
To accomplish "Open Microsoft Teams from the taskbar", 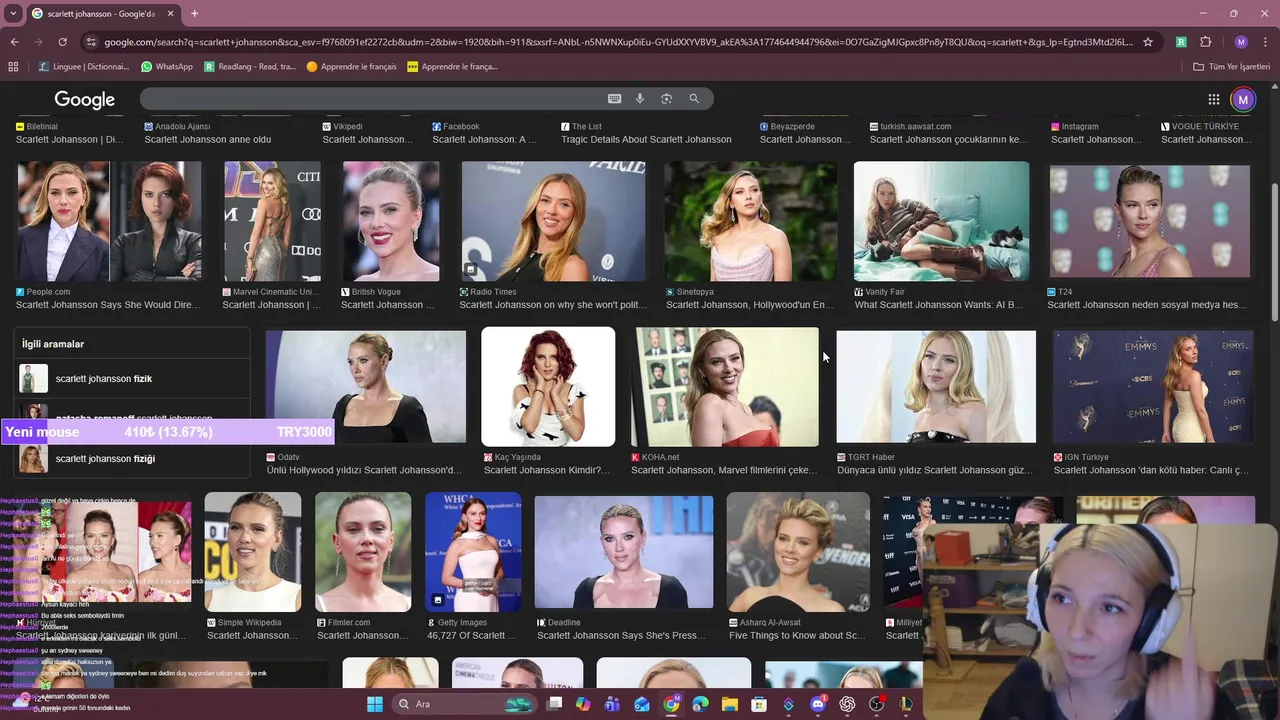I will click(x=612, y=704).
